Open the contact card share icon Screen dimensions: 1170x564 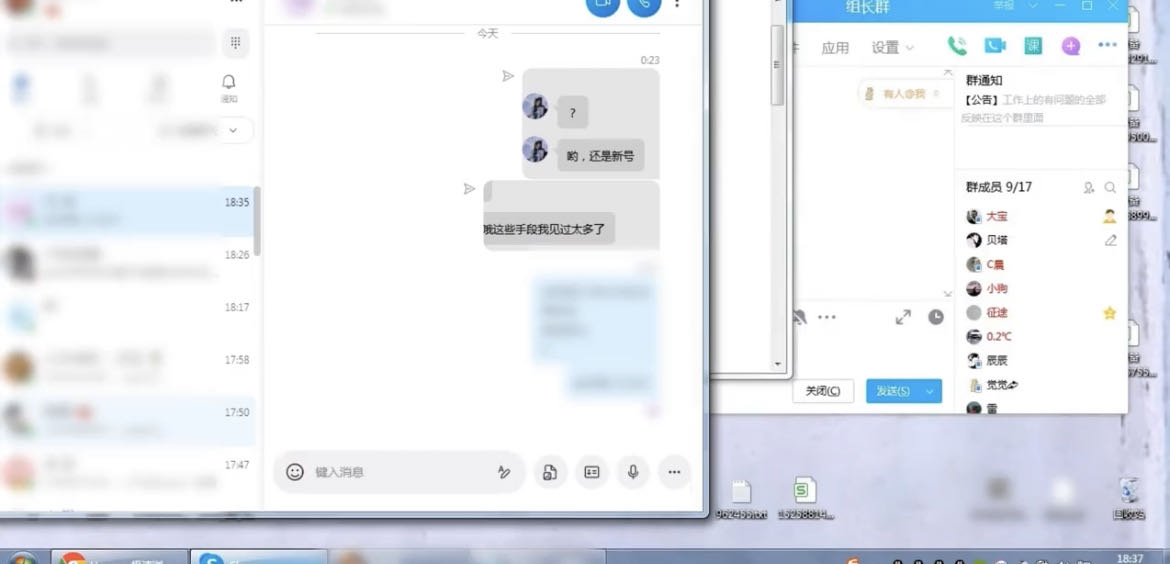(592, 472)
